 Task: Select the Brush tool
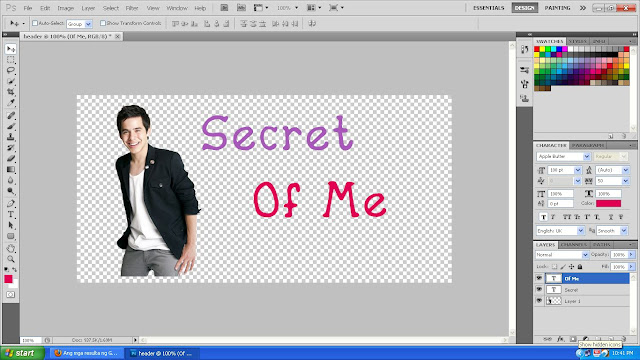(x=11, y=127)
